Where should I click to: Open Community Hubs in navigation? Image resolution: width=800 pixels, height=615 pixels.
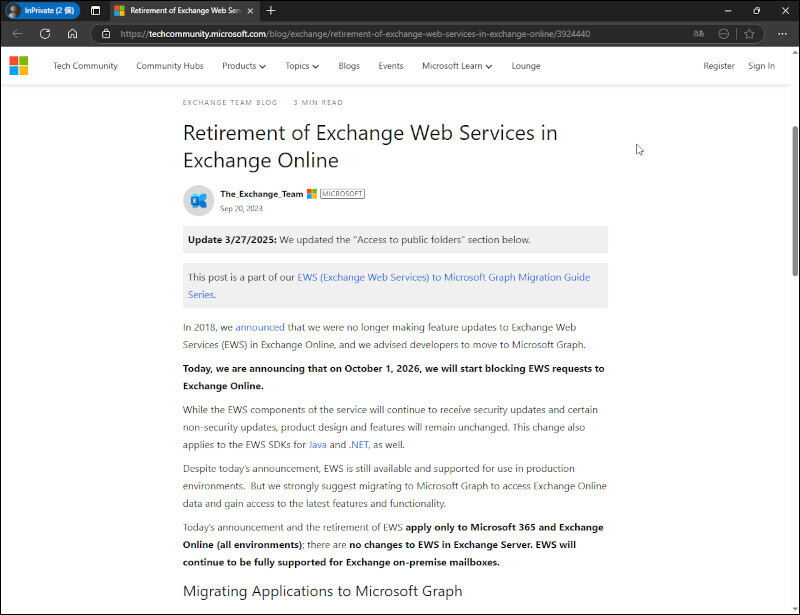coord(170,66)
